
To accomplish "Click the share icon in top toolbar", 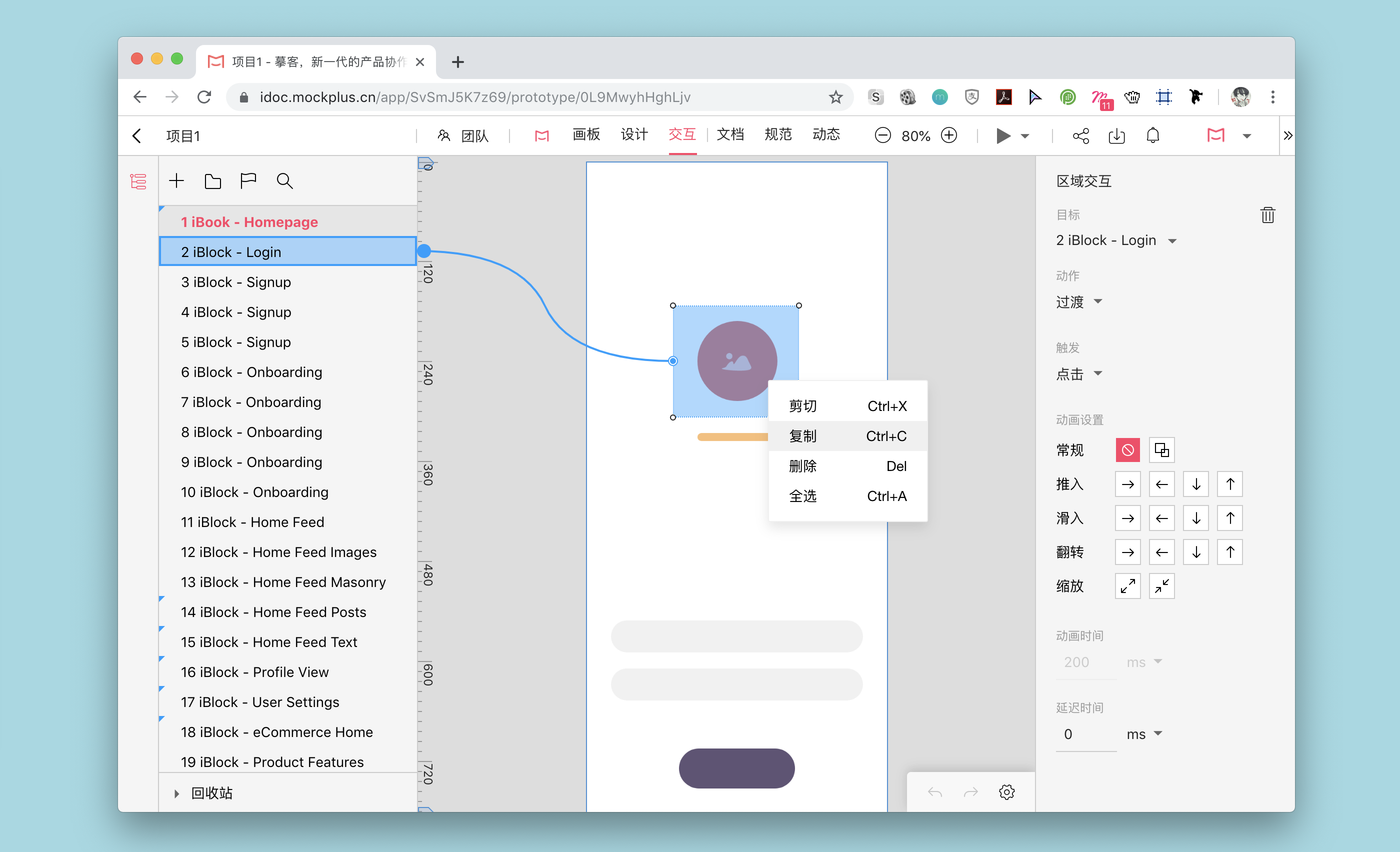I will point(1080,136).
